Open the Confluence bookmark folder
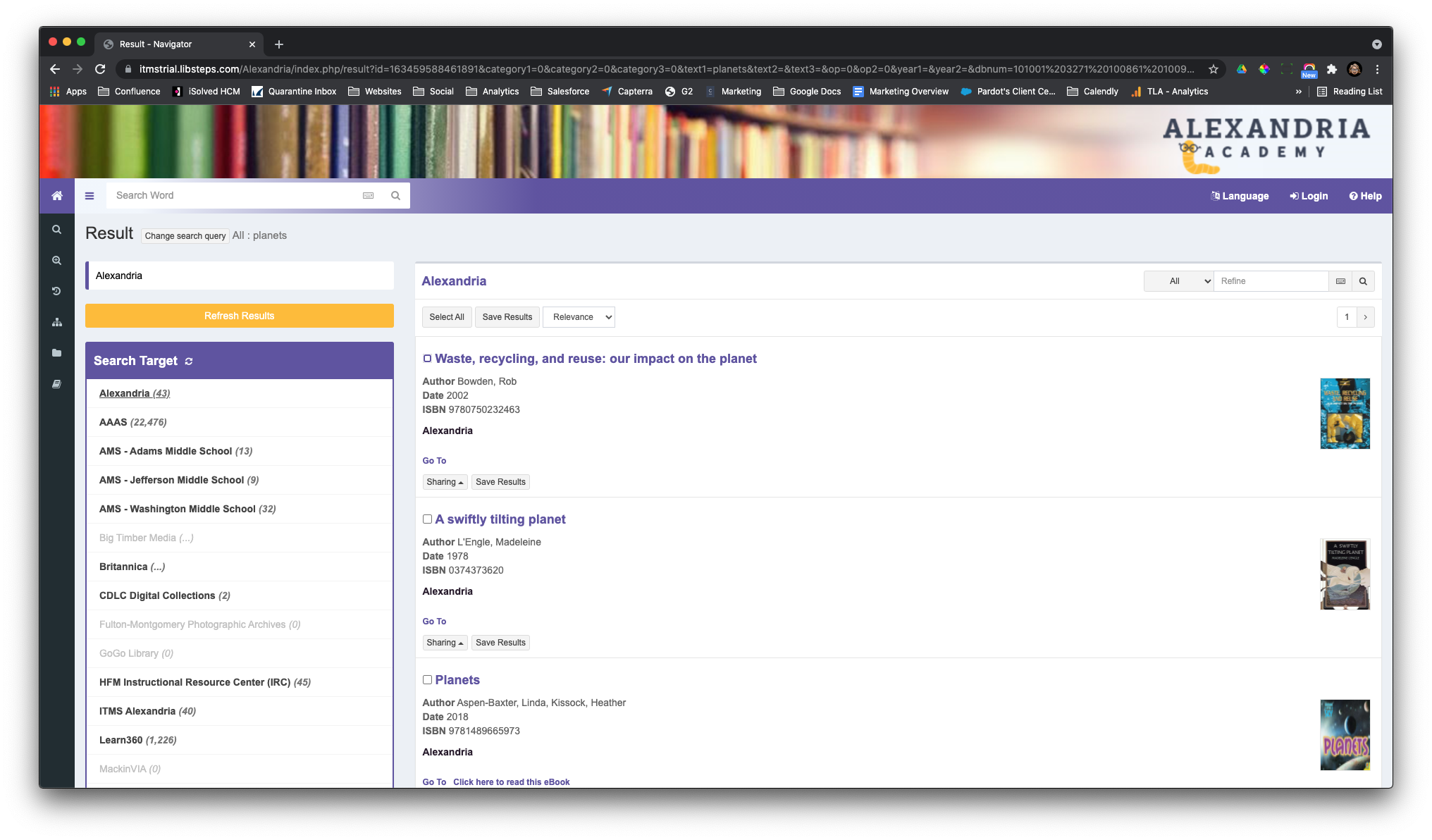 129,92
